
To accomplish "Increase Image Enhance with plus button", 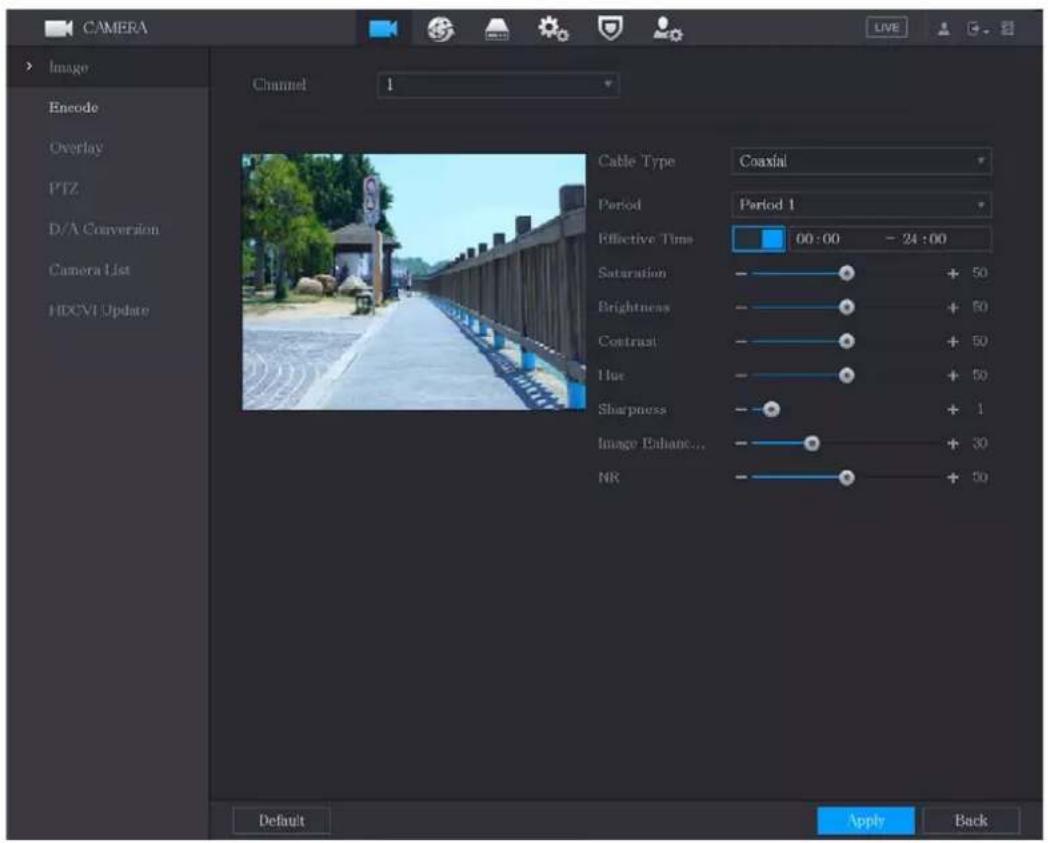I will click(952, 444).
